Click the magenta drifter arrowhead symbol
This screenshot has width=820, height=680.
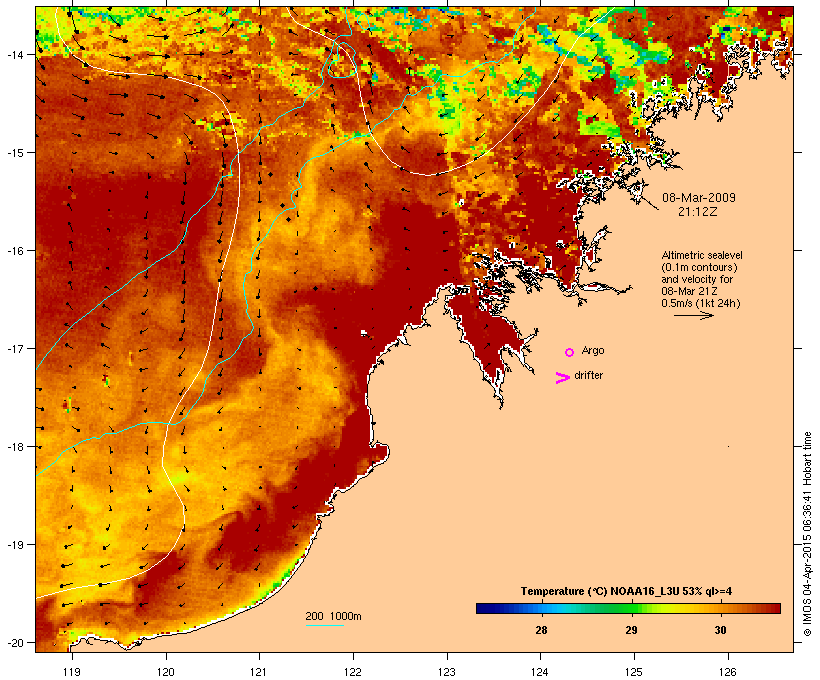[563, 378]
